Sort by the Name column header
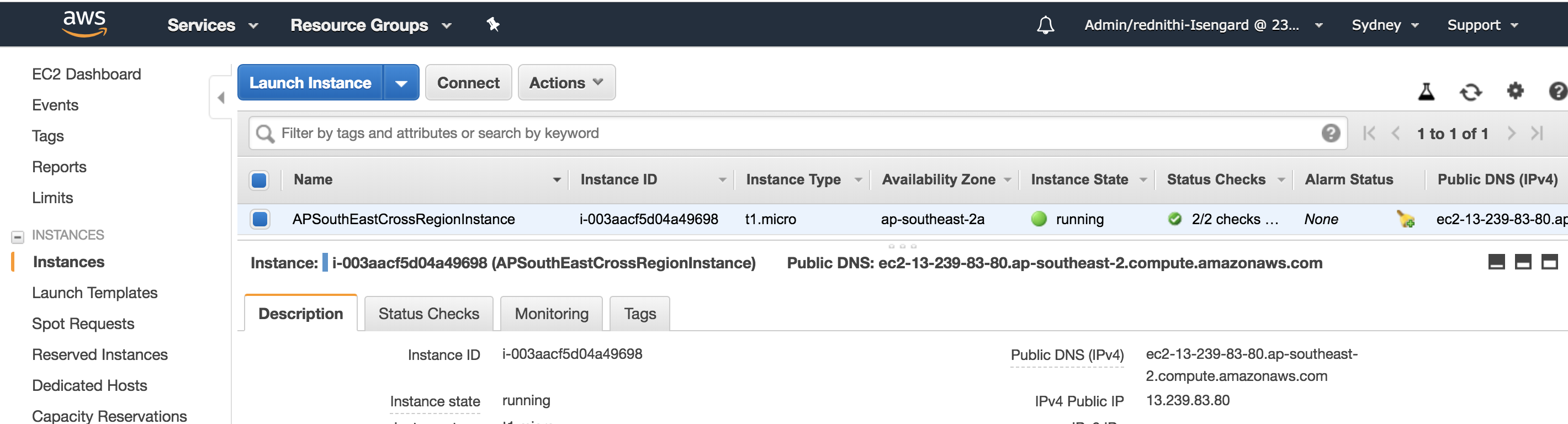 point(313,180)
